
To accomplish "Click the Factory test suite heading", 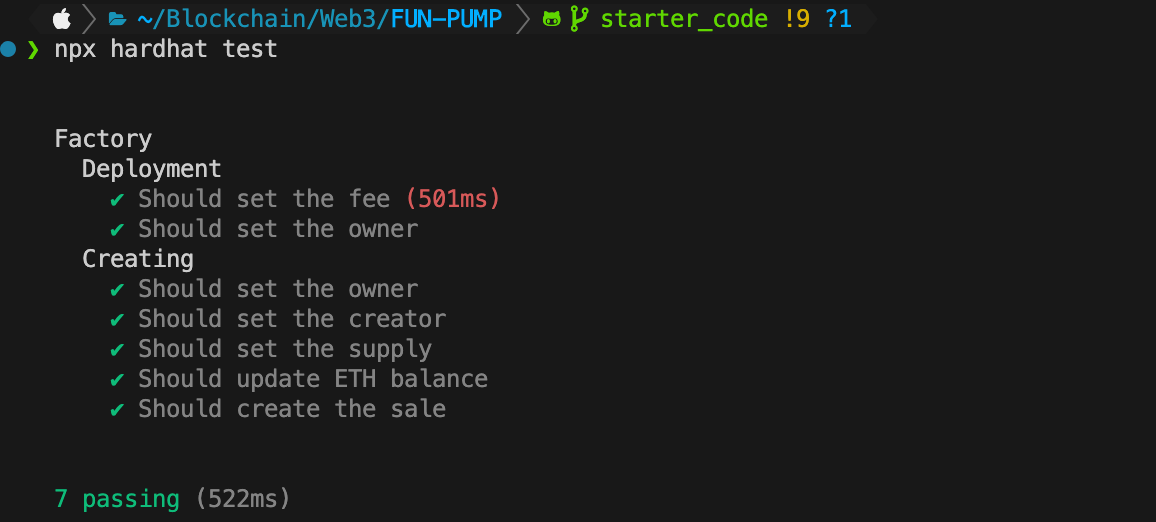I will [x=103, y=139].
